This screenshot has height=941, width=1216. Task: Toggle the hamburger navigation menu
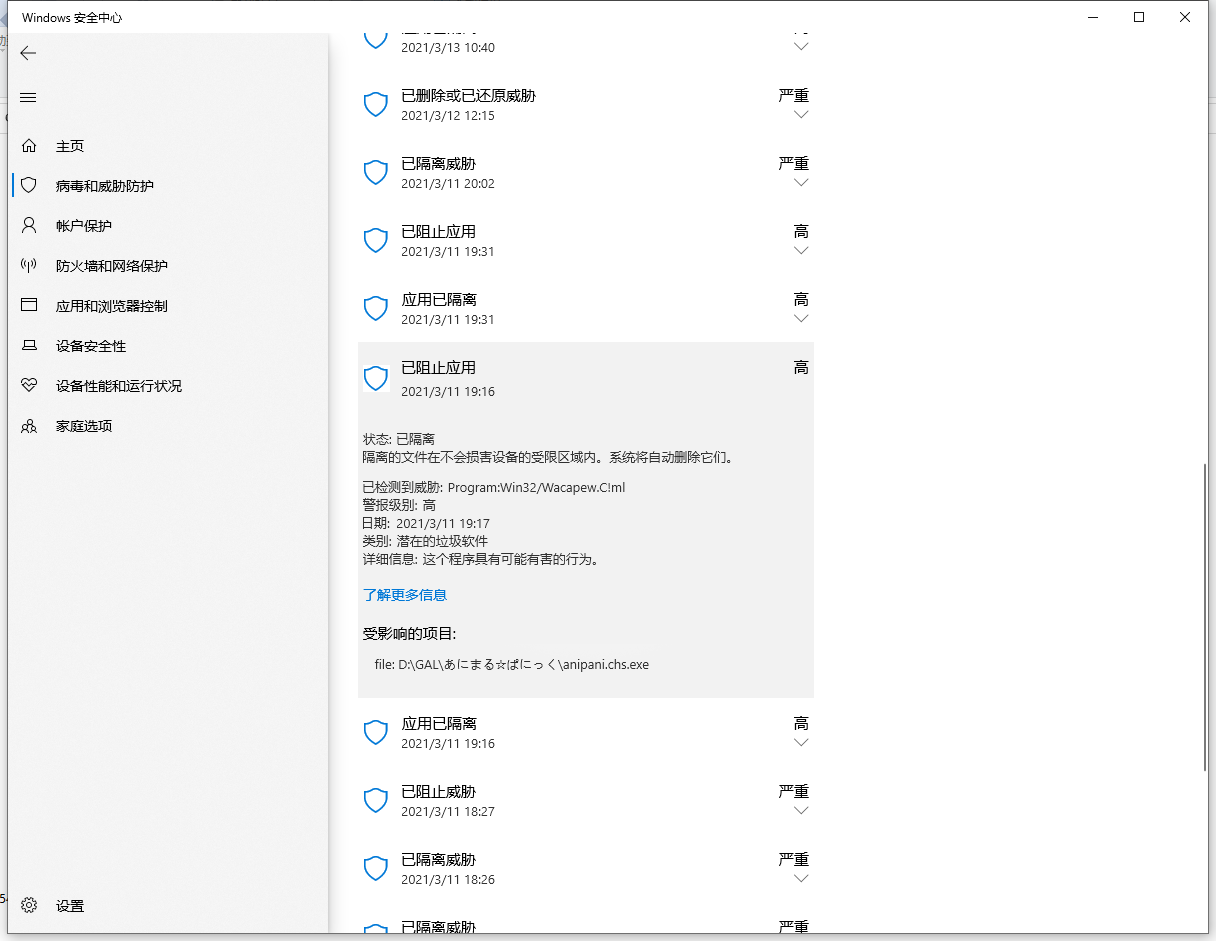[28, 97]
